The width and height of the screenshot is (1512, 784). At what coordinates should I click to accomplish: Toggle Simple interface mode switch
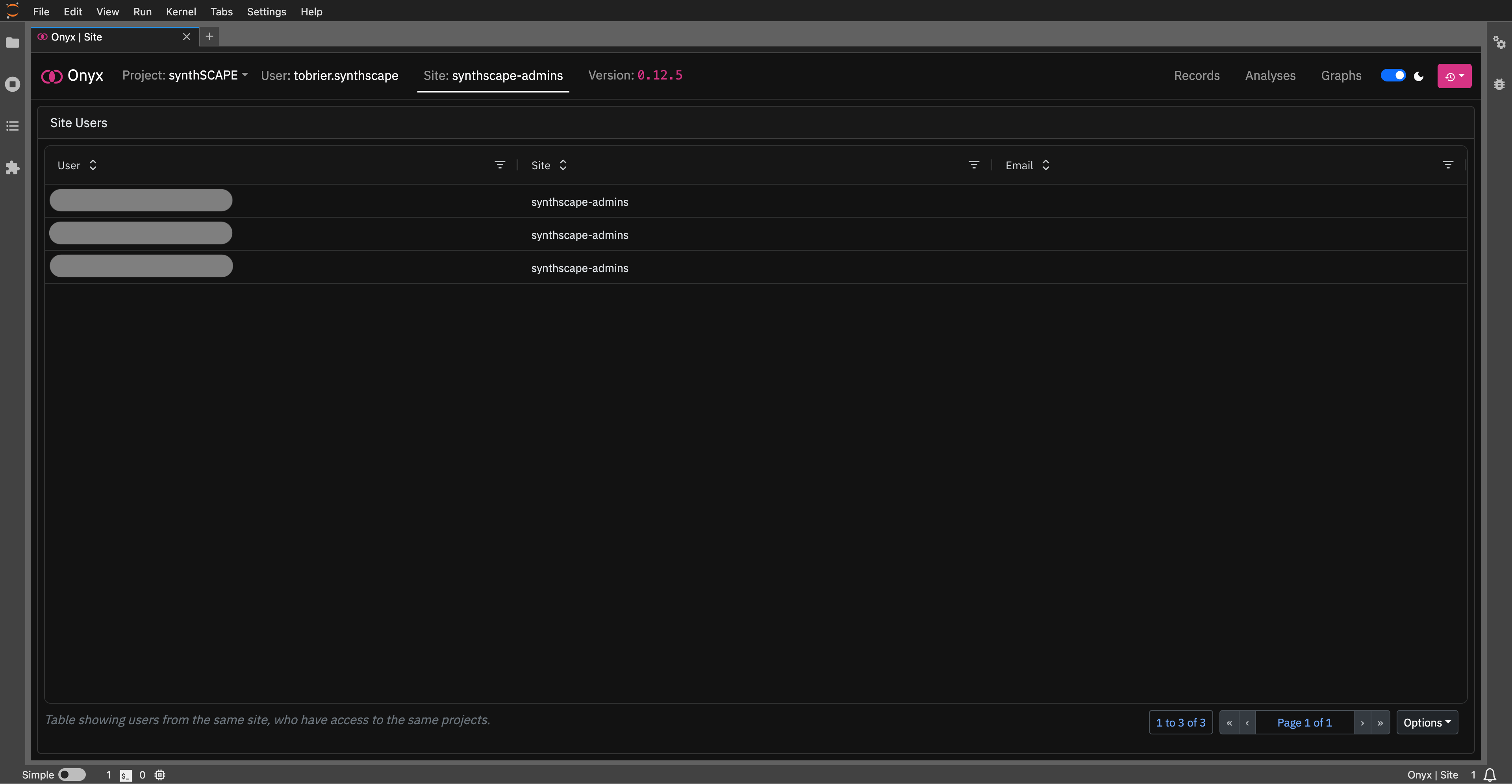tap(72, 775)
